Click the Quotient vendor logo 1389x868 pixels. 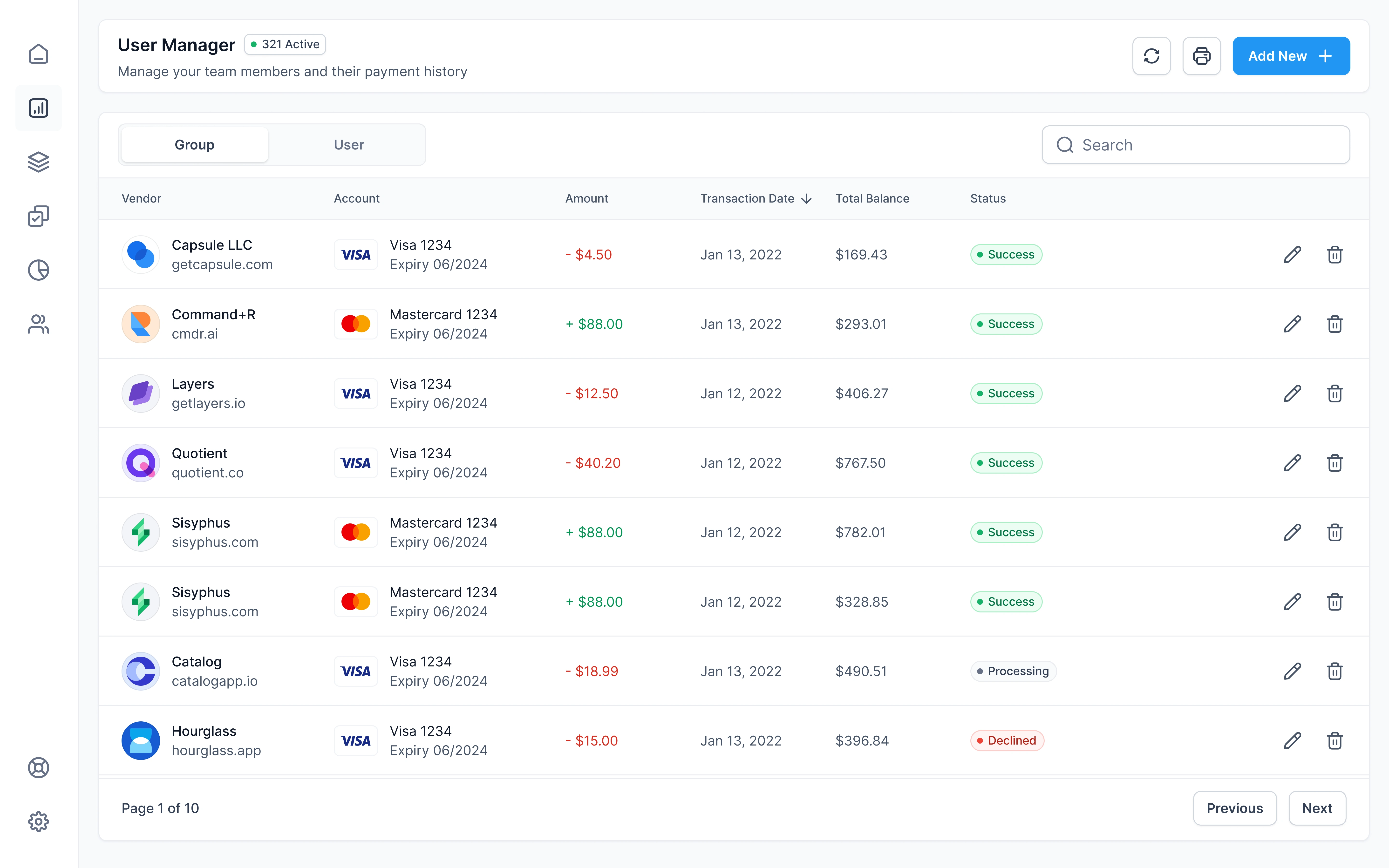click(141, 463)
